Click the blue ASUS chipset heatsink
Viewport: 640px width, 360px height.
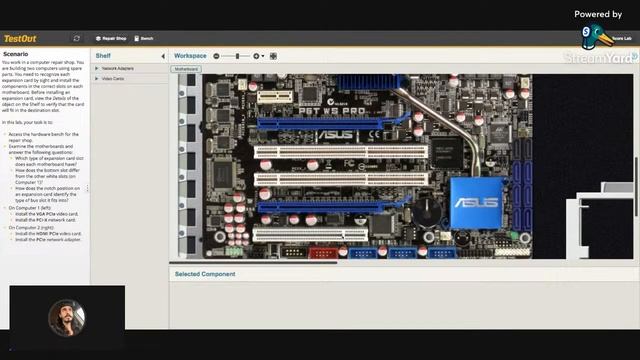[477, 203]
